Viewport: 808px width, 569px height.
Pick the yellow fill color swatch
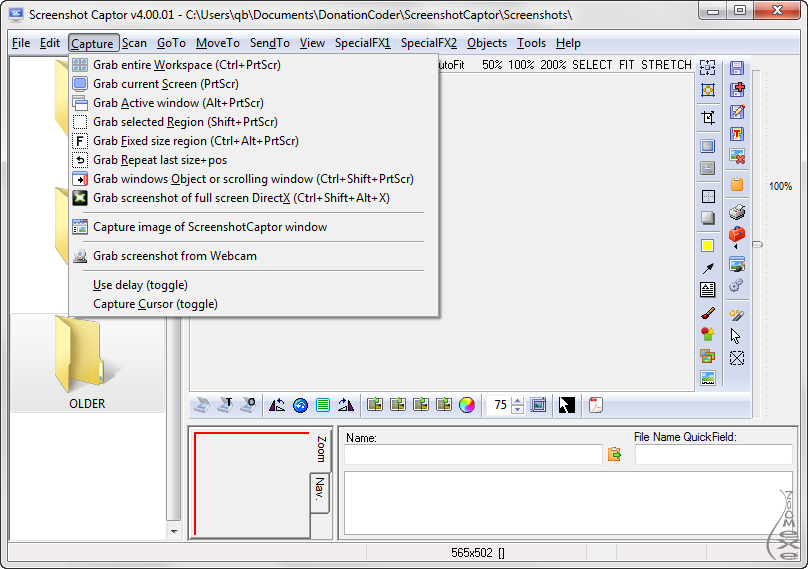tap(707, 246)
